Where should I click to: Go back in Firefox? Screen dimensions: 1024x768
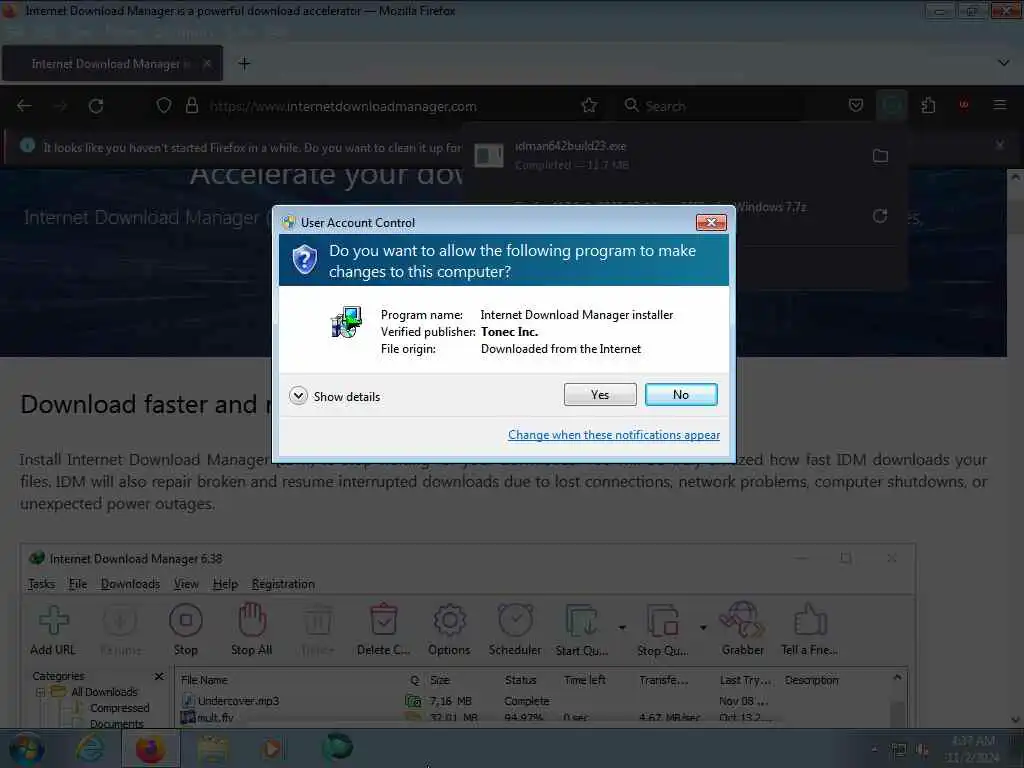coord(24,106)
